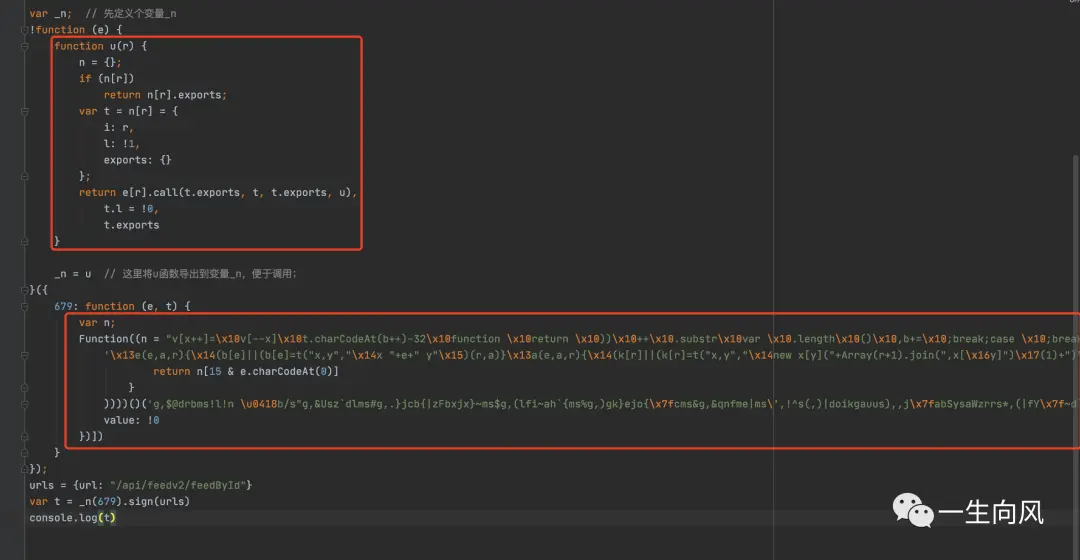Screen dimensions: 1080x560
Task: Click the 'if (n[r])' condition line
Action: pyautogui.click(x=106, y=79)
